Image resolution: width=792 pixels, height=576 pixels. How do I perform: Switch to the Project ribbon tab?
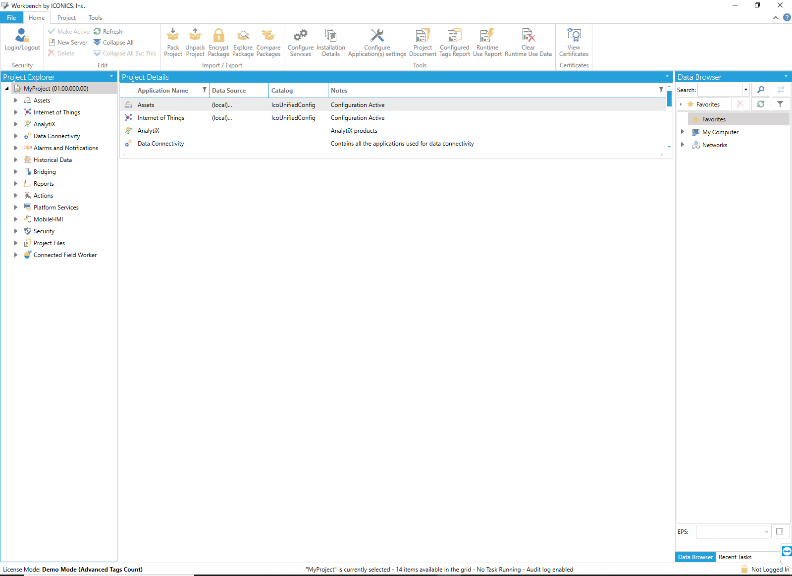tap(66, 17)
